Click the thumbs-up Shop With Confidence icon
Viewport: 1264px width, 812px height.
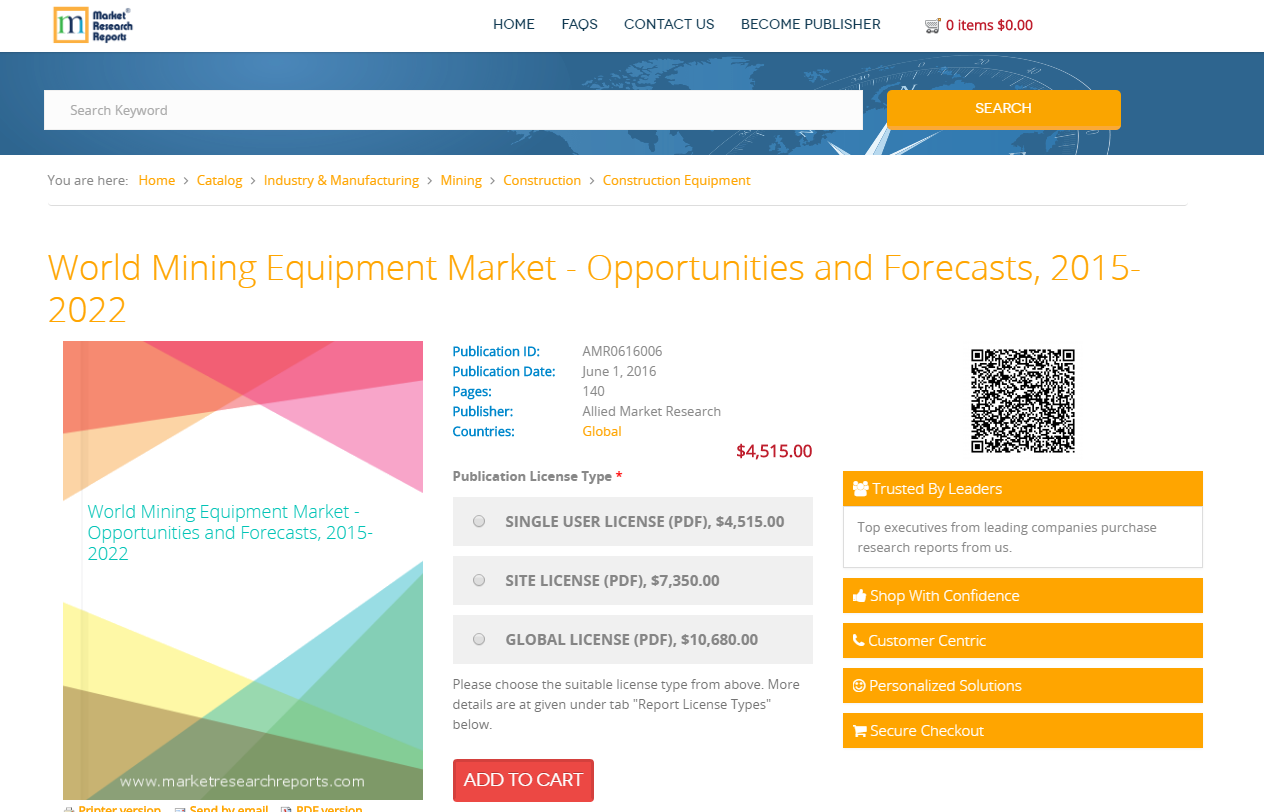coord(859,596)
